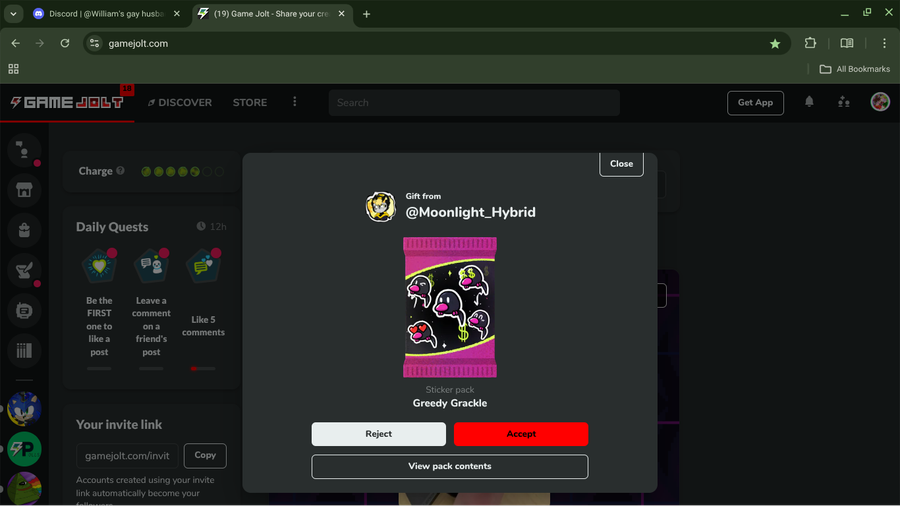900x506 pixels.
Task: Open the @Moonlight_Hybrid profile link
Action: tap(470, 212)
